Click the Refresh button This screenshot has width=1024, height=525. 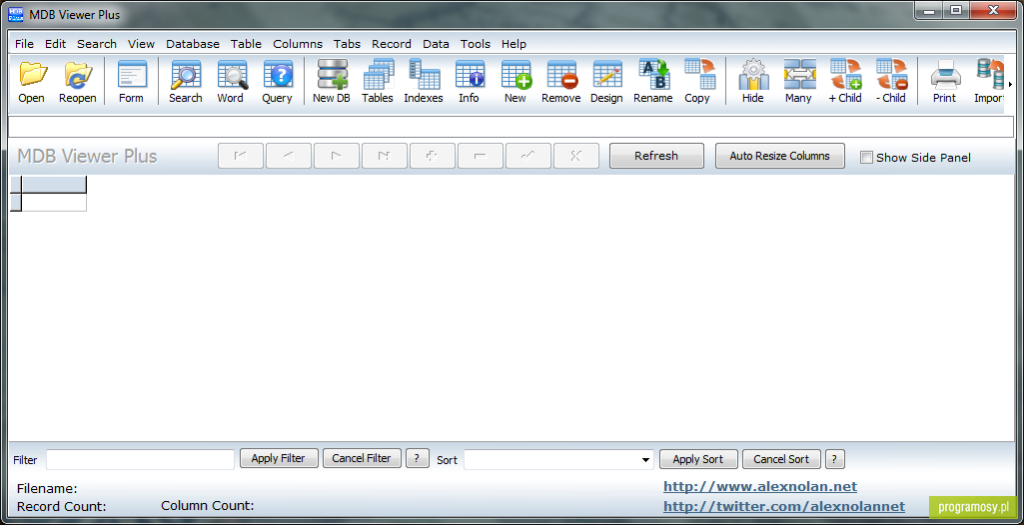[656, 156]
